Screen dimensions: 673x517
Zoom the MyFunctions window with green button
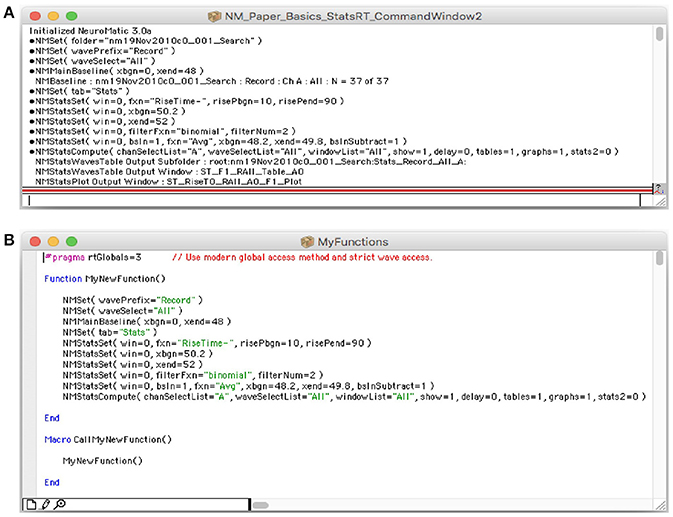click(72, 242)
